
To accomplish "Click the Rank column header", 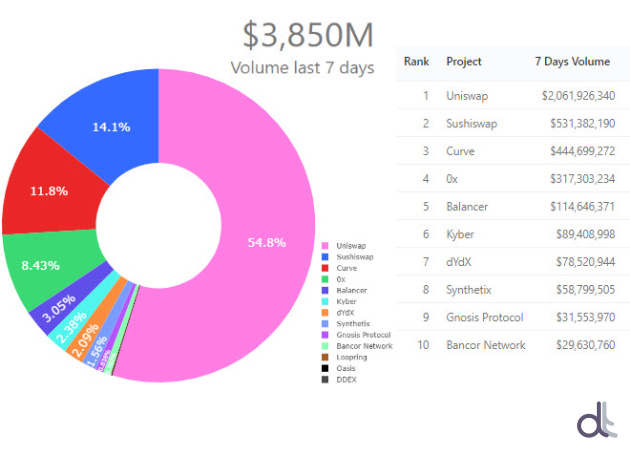I will pyautogui.click(x=416, y=61).
